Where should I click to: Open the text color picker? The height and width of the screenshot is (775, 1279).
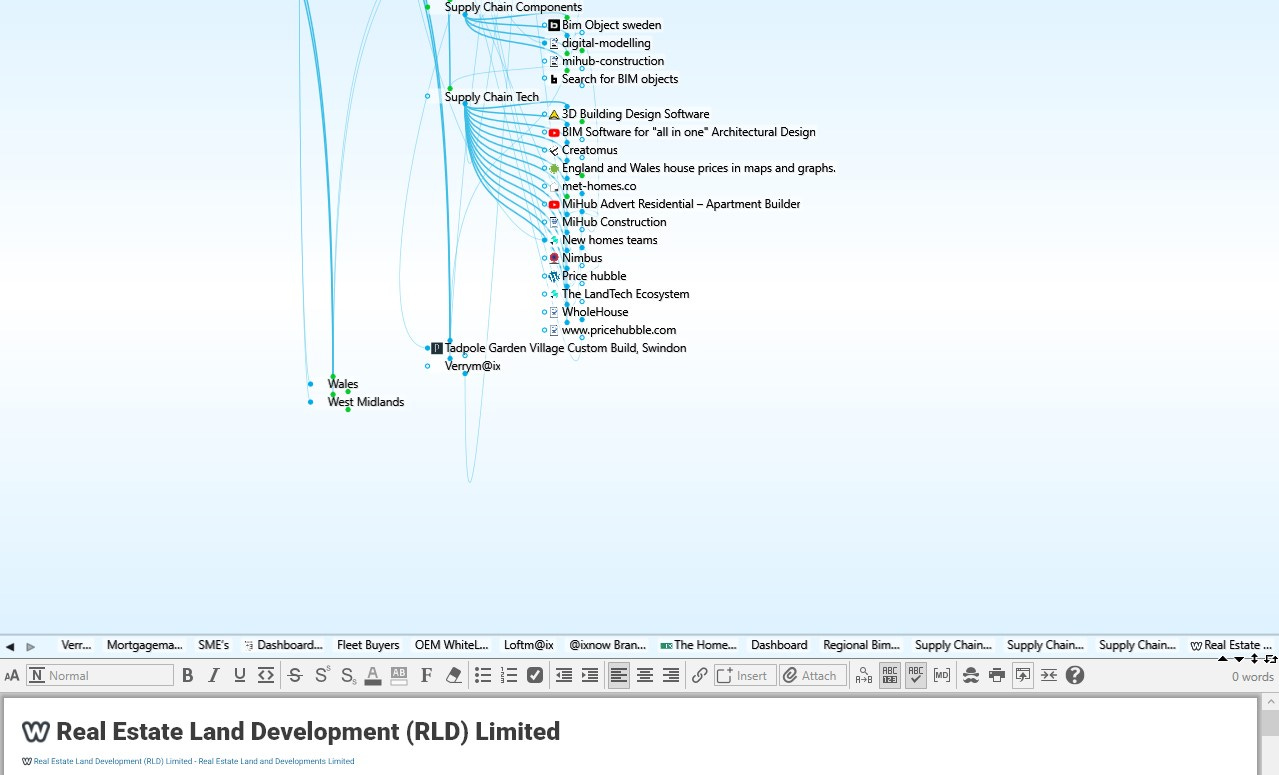coord(373,676)
